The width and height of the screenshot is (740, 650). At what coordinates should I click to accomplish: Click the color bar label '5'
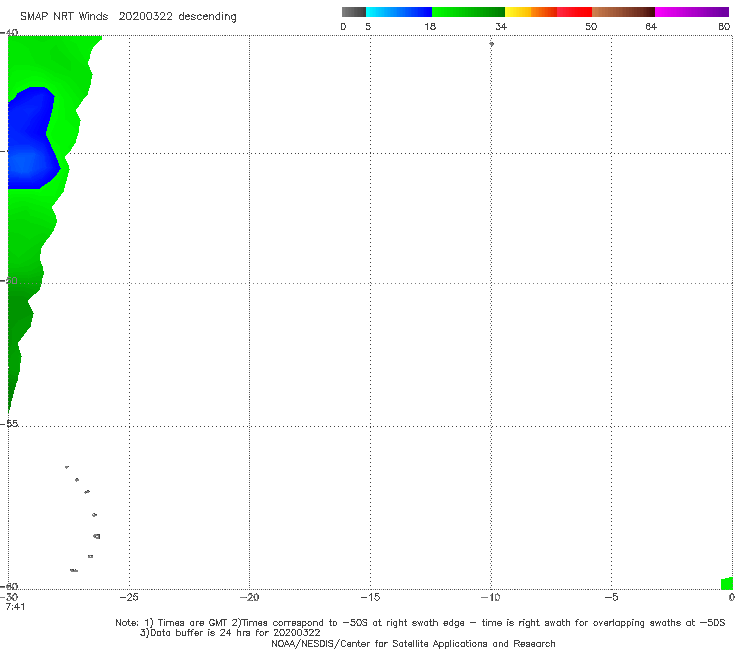(368, 26)
